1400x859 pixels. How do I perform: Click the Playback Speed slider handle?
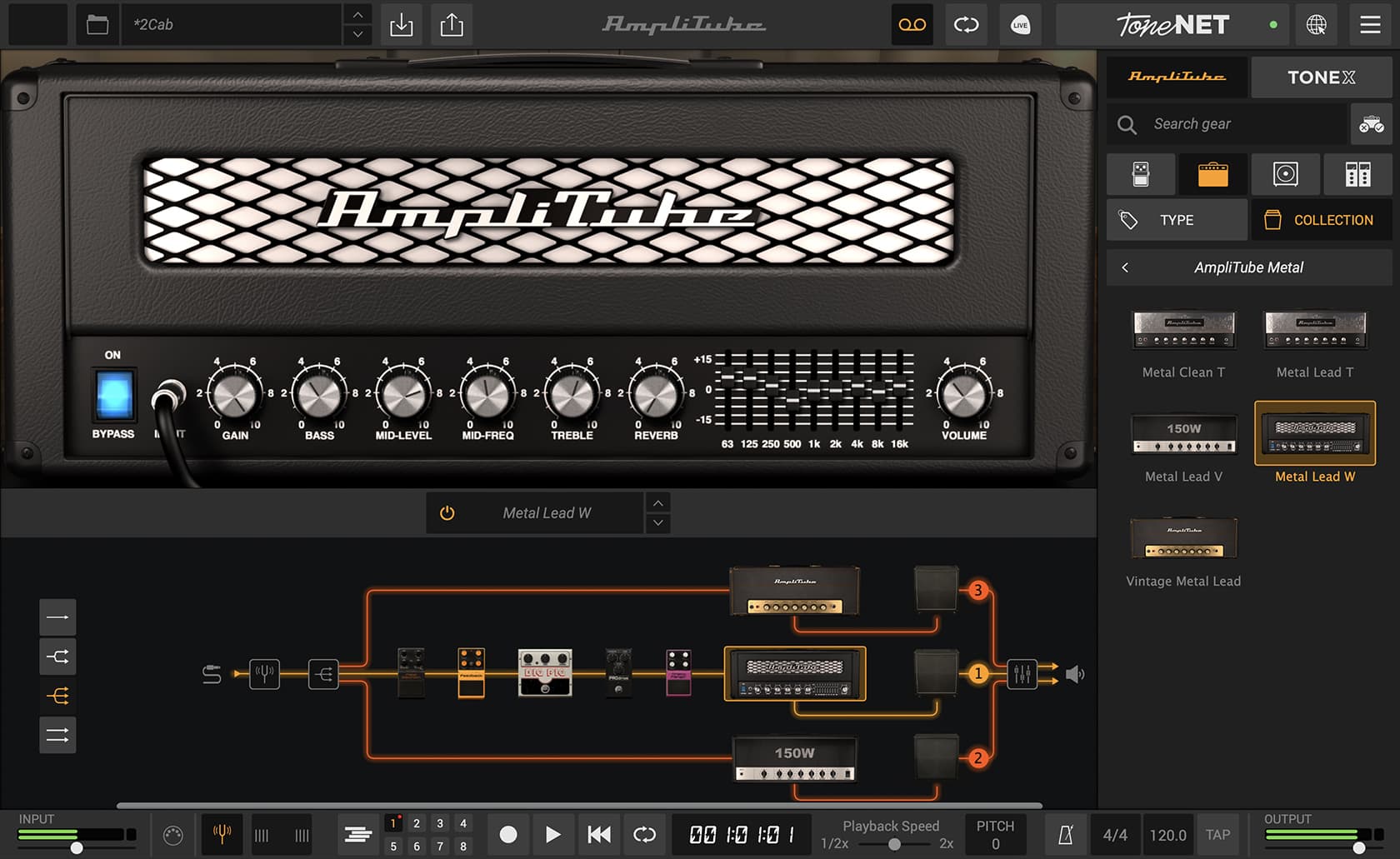[x=894, y=844]
